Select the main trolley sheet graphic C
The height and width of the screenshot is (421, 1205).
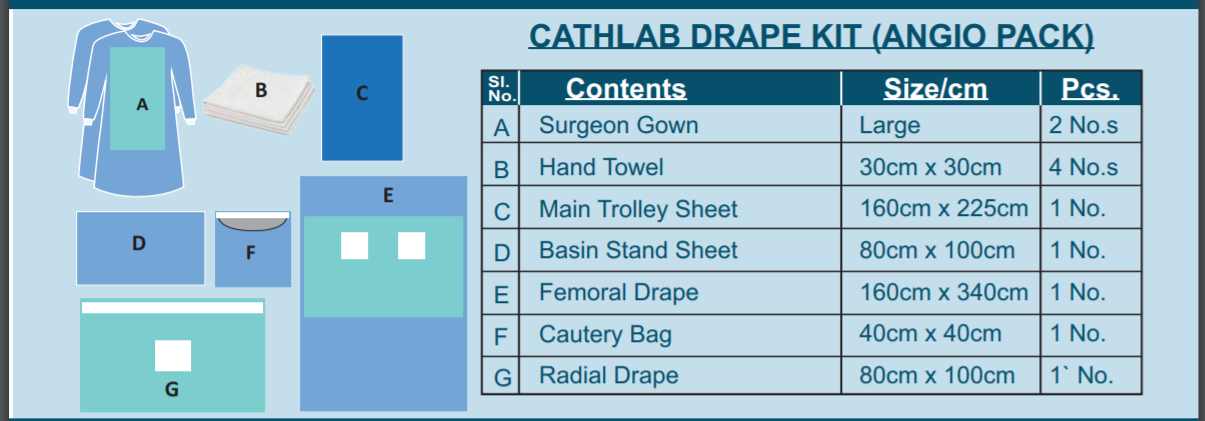pos(362,97)
